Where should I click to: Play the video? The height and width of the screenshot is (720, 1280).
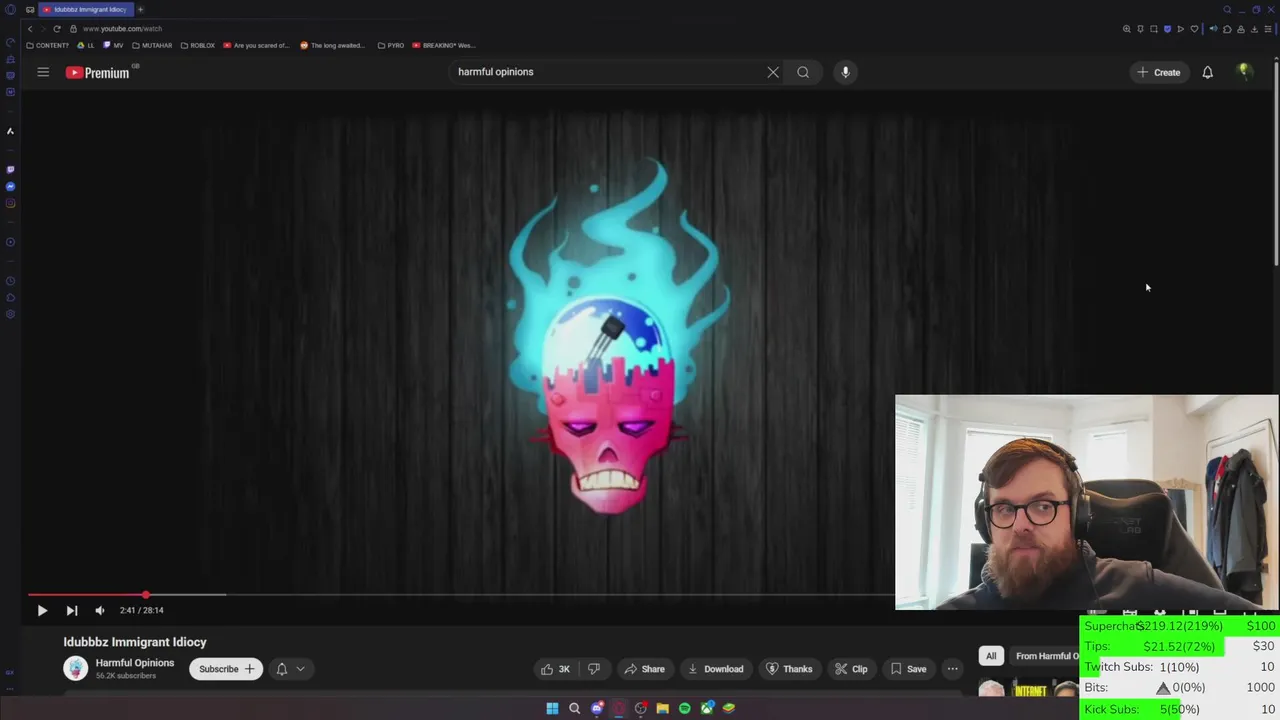[x=42, y=610]
